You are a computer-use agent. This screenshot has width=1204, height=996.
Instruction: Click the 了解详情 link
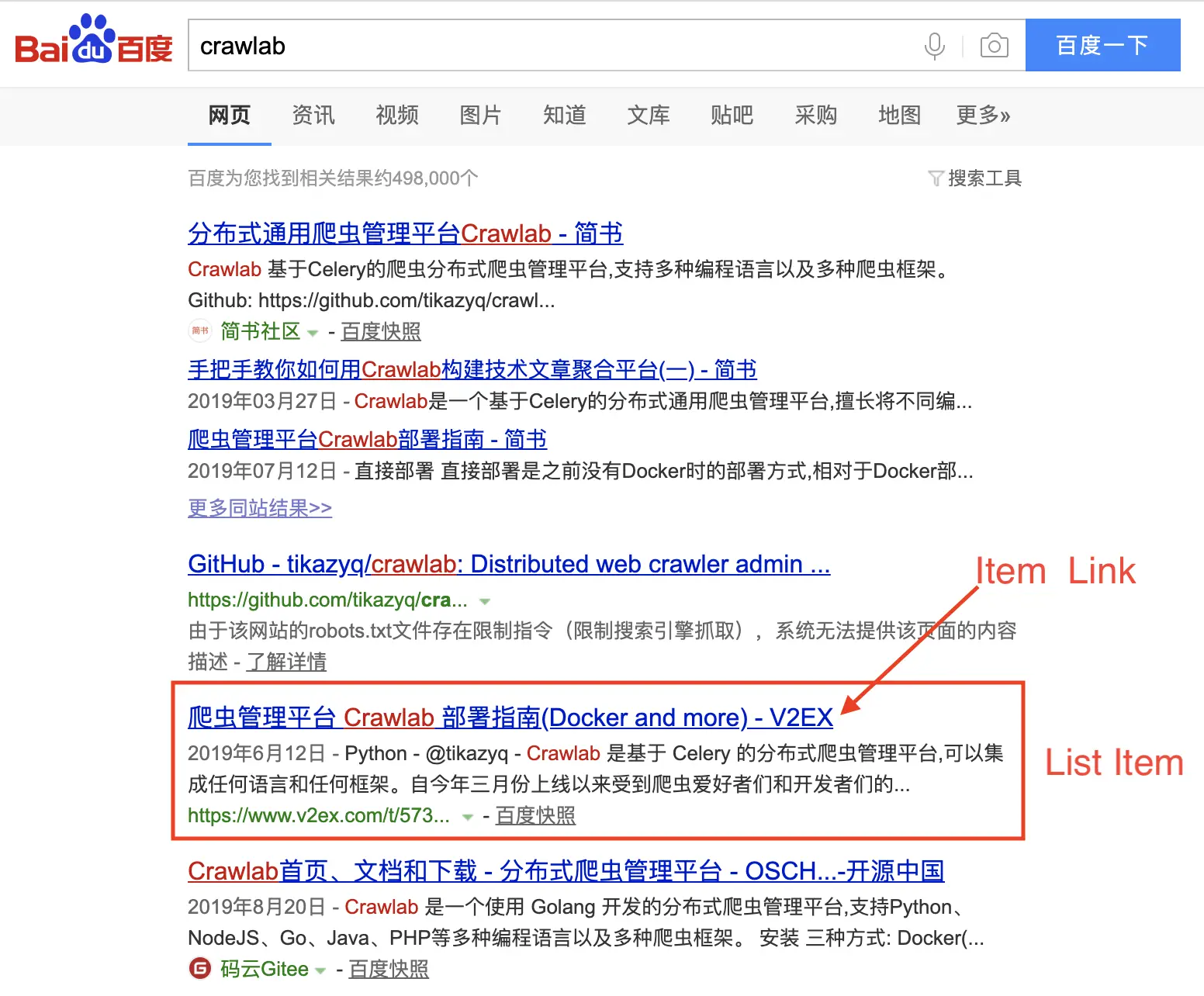pos(286,662)
